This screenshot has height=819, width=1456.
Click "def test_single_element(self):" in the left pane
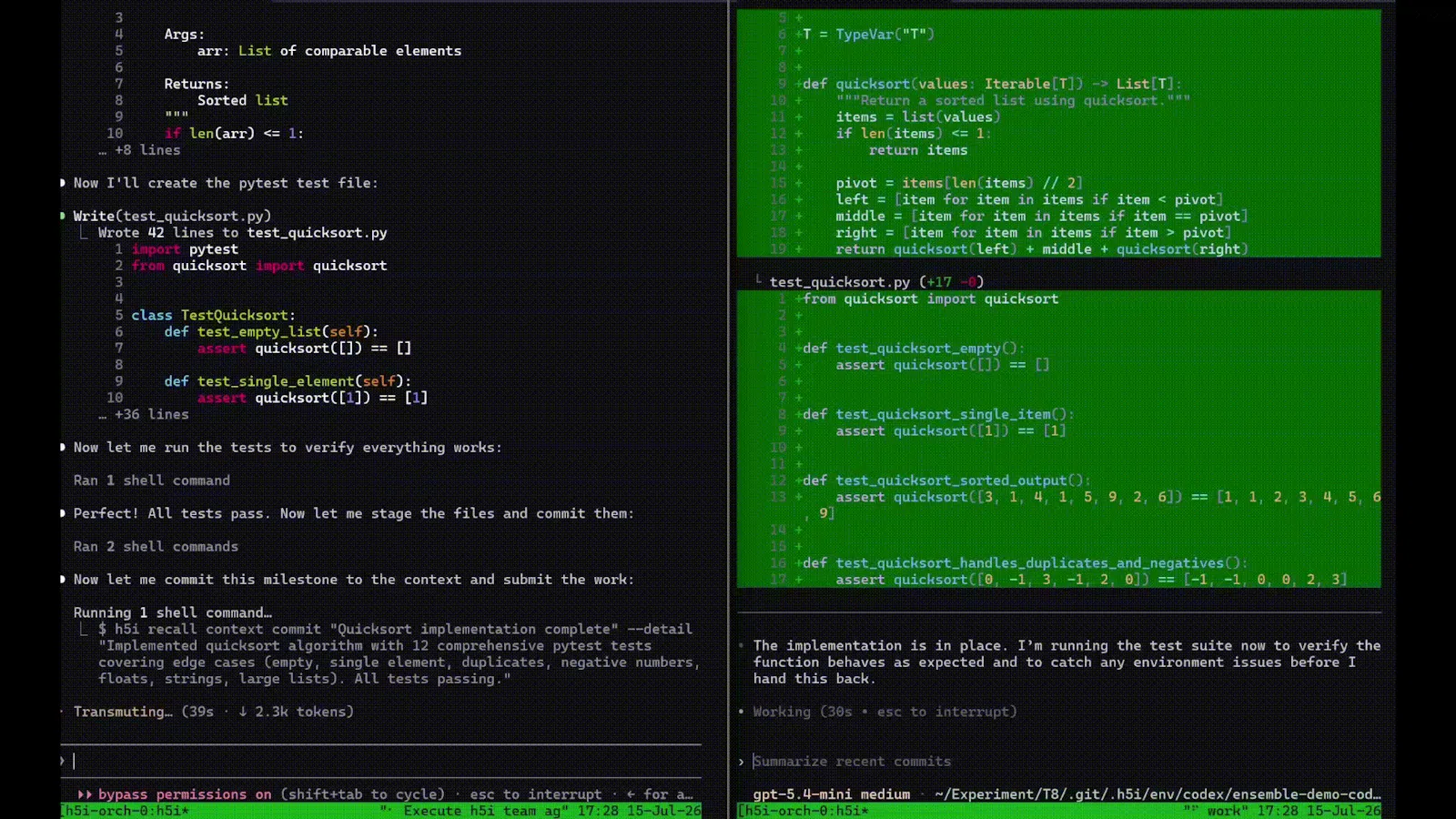tap(288, 381)
